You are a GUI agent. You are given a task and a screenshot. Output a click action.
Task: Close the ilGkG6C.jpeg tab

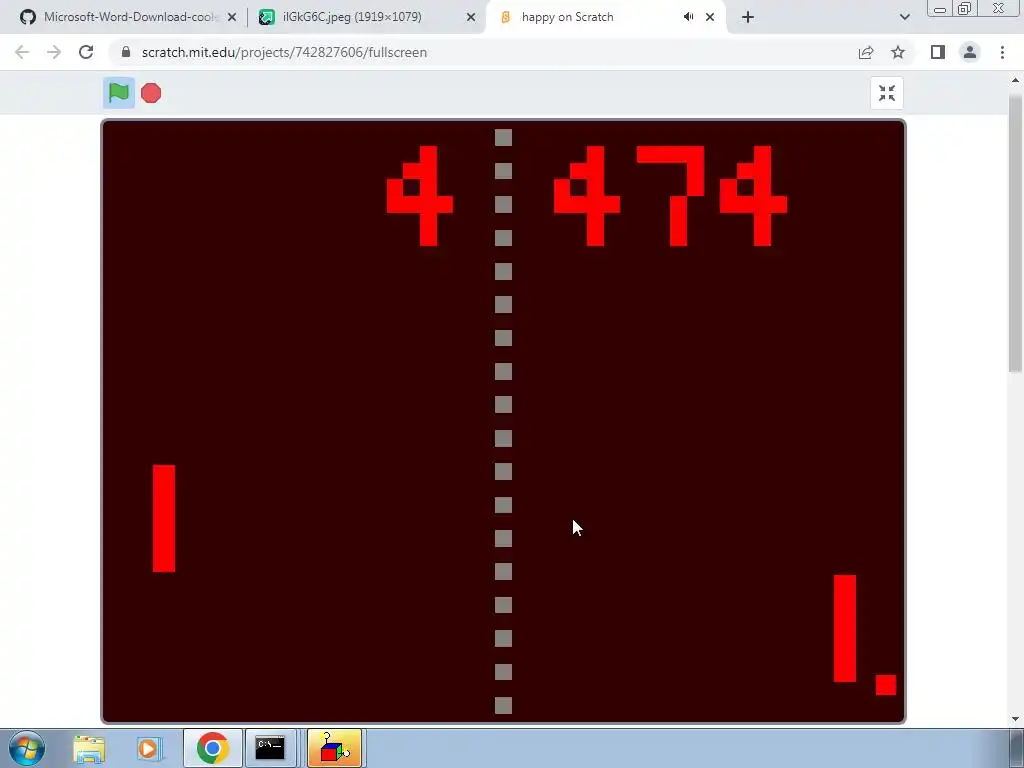[x=471, y=17]
